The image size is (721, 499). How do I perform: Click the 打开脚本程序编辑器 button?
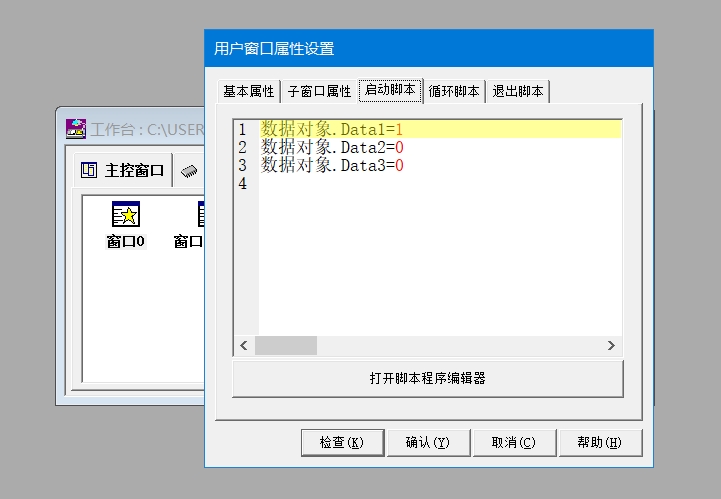pyautogui.click(x=427, y=379)
